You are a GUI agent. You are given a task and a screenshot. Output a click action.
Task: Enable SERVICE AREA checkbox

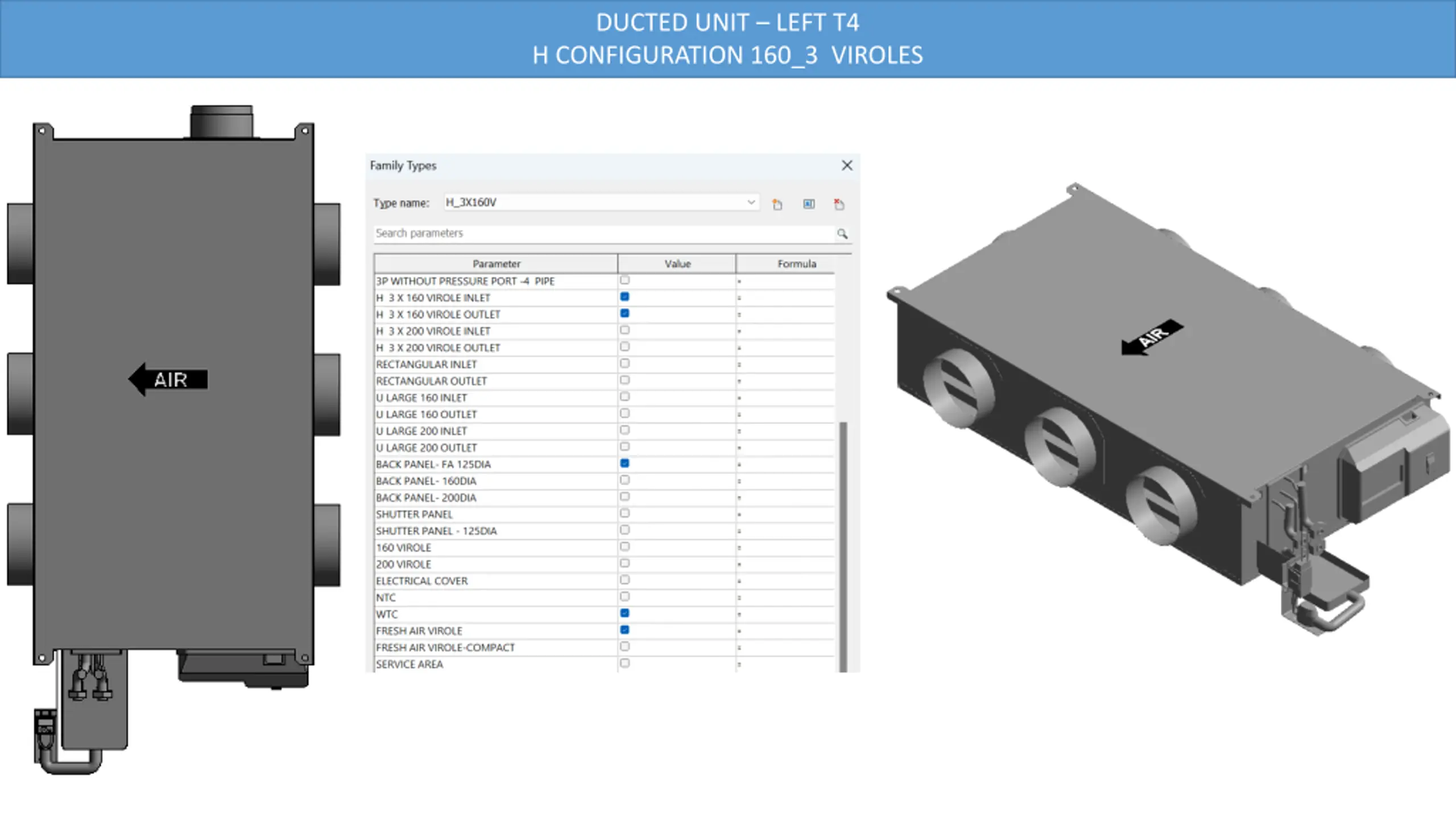tap(624, 663)
